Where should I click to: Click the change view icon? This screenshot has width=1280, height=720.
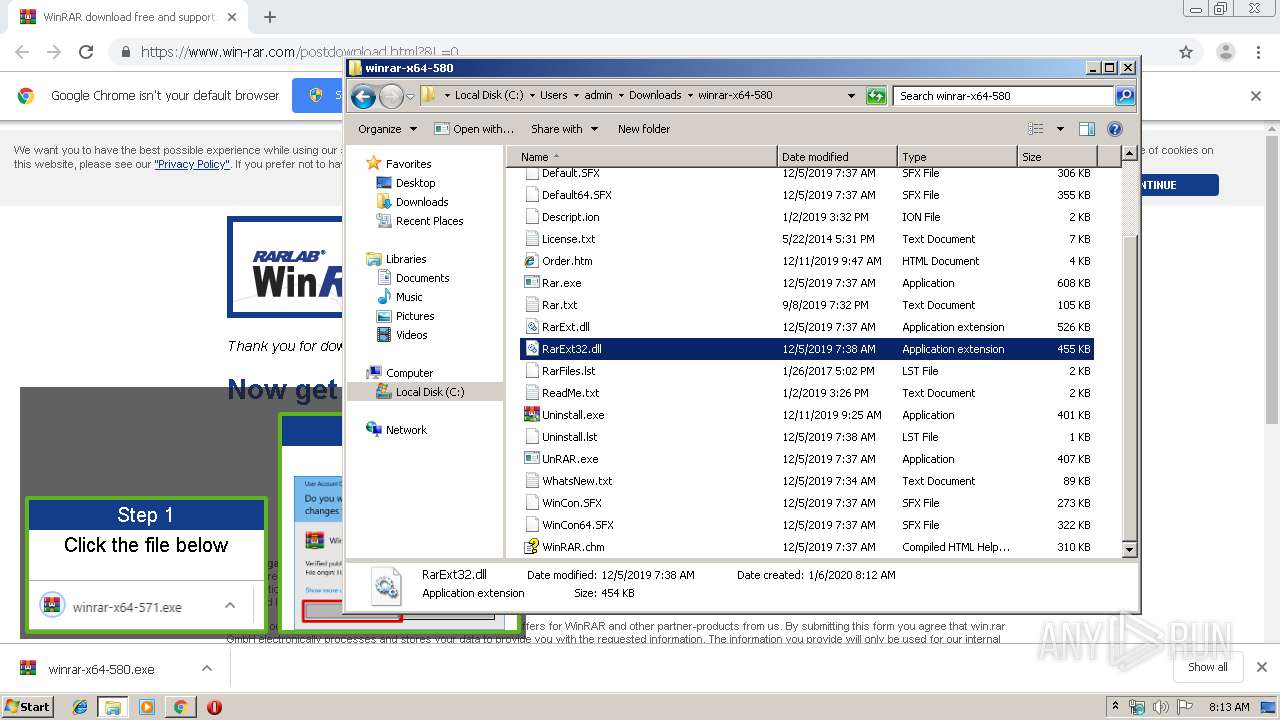coord(1036,129)
